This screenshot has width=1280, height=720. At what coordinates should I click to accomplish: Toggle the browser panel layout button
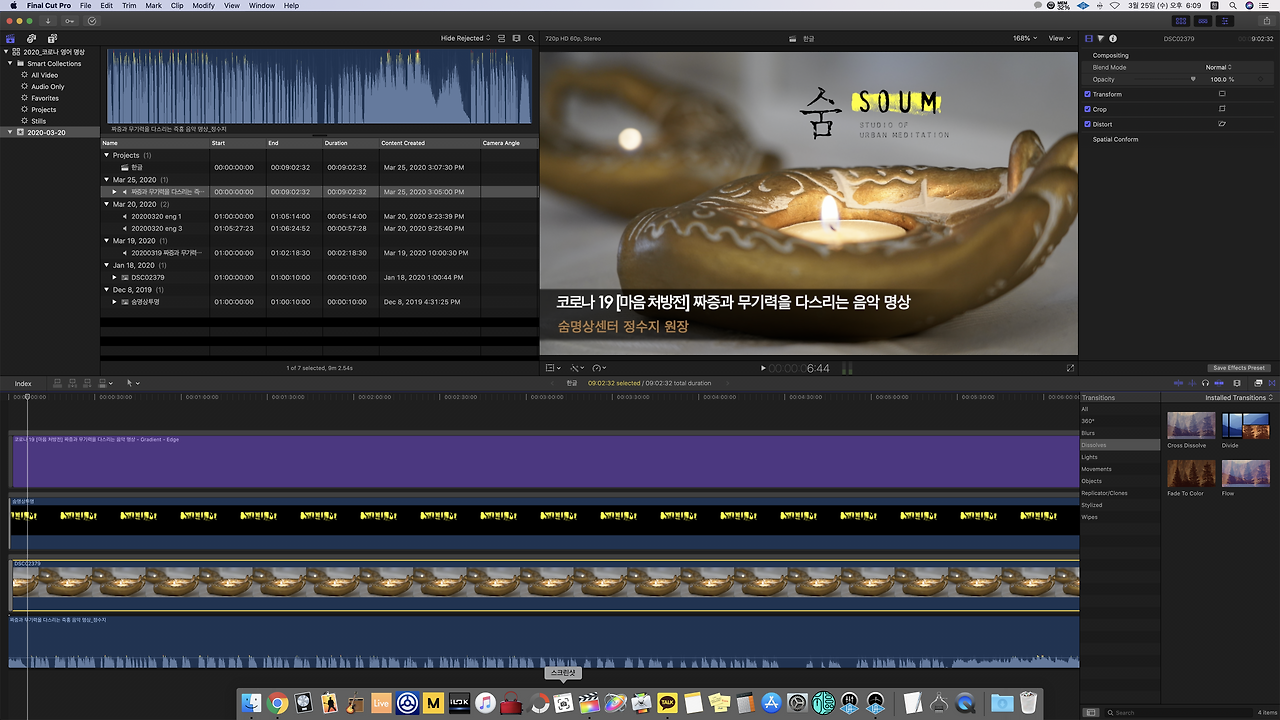point(1181,20)
